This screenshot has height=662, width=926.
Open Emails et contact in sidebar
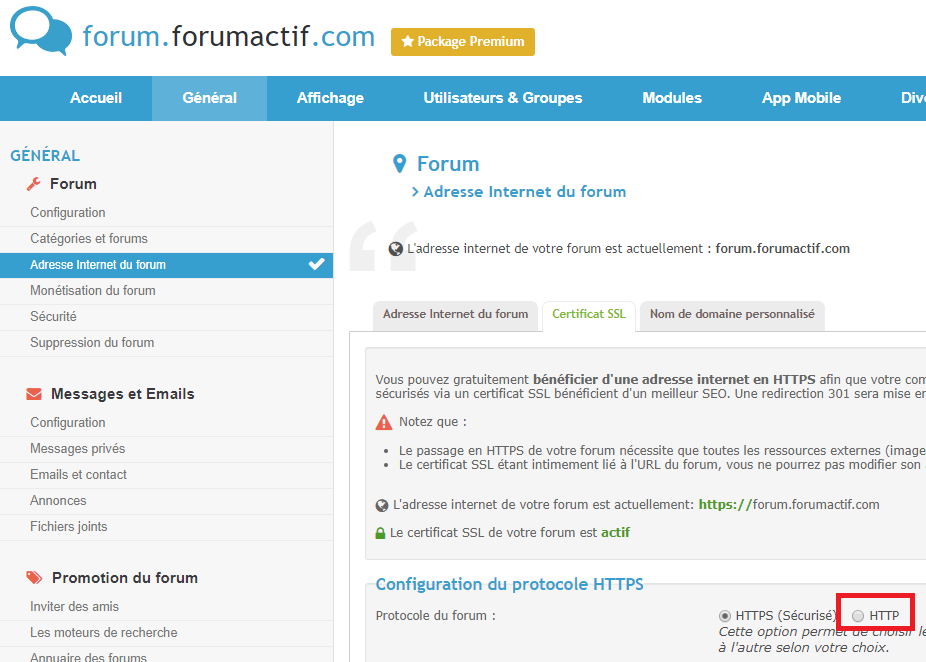(x=167, y=475)
